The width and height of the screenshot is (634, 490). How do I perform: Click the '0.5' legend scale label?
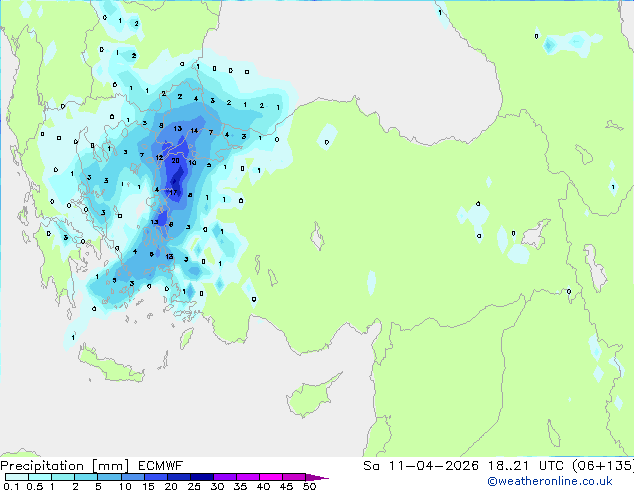click(x=35, y=486)
